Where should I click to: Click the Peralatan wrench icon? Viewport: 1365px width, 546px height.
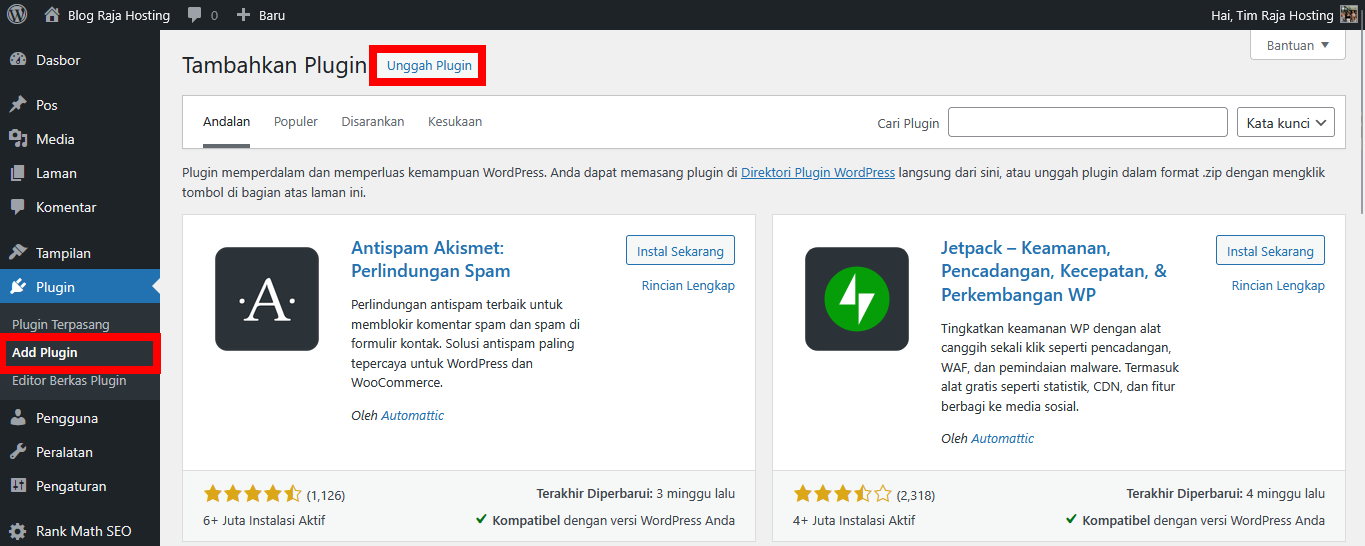click(18, 452)
